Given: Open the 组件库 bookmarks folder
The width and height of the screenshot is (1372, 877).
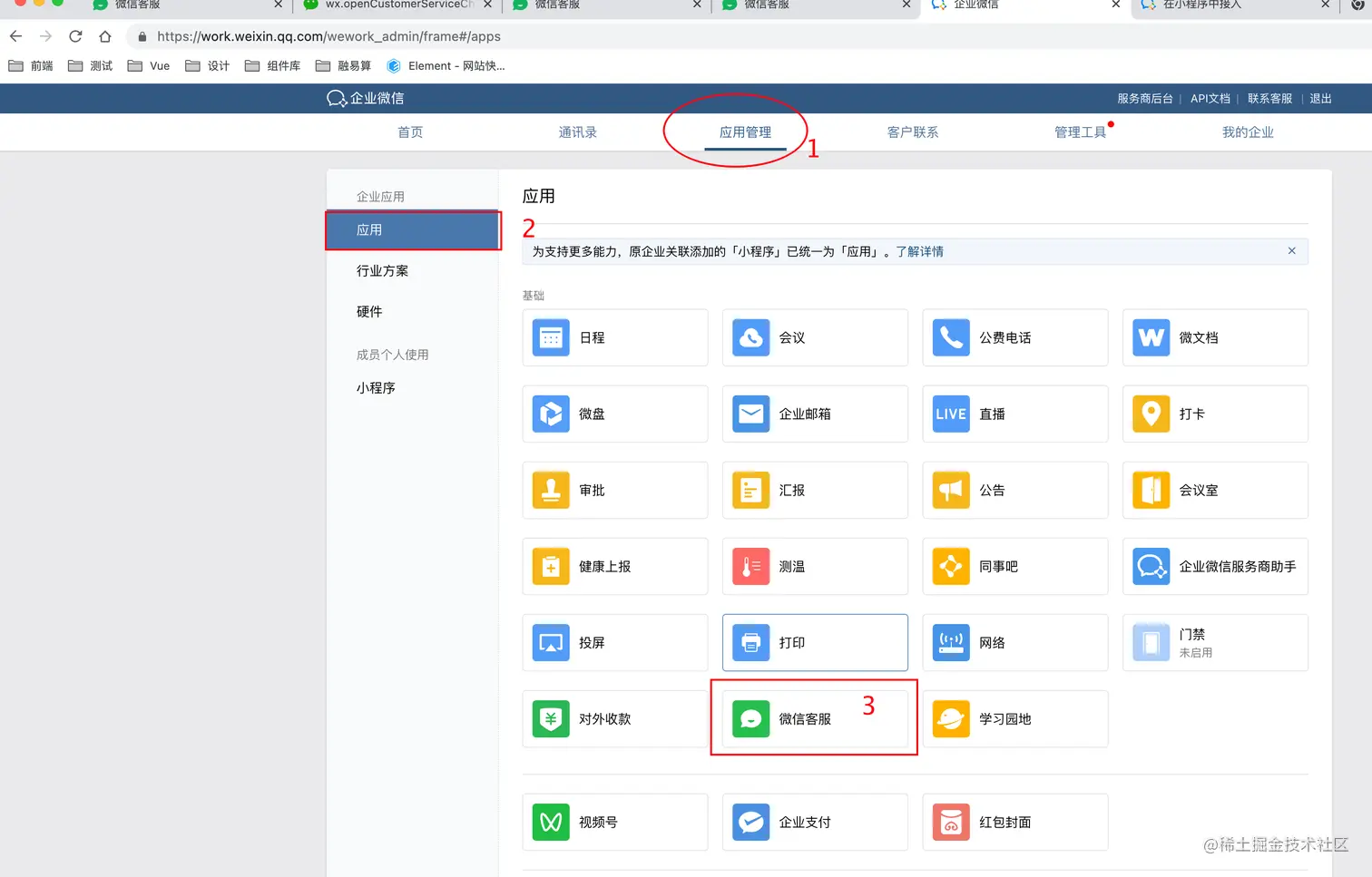Looking at the screenshot, I should [273, 66].
